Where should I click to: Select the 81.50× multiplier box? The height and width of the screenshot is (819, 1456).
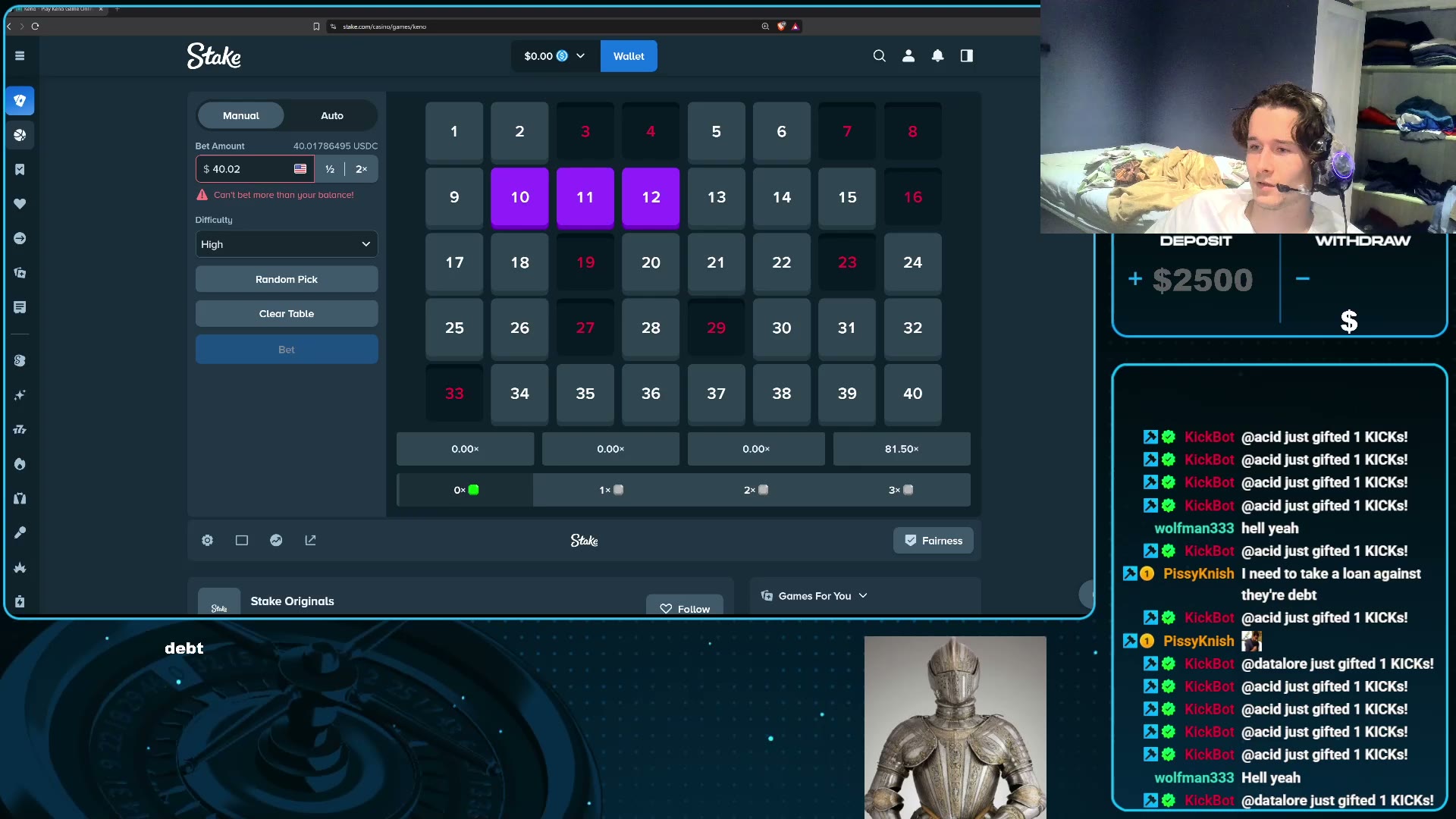click(x=902, y=449)
